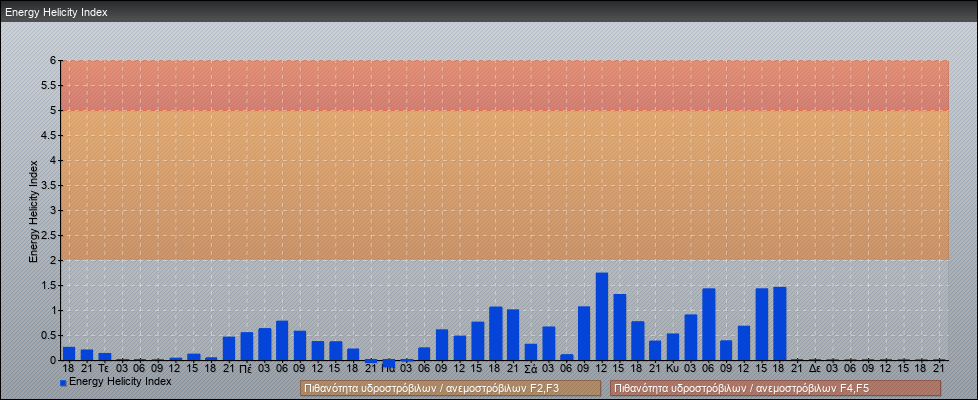Click the y-axis value 0
Screen dimensions: 978x400
pyautogui.click(x=54, y=360)
